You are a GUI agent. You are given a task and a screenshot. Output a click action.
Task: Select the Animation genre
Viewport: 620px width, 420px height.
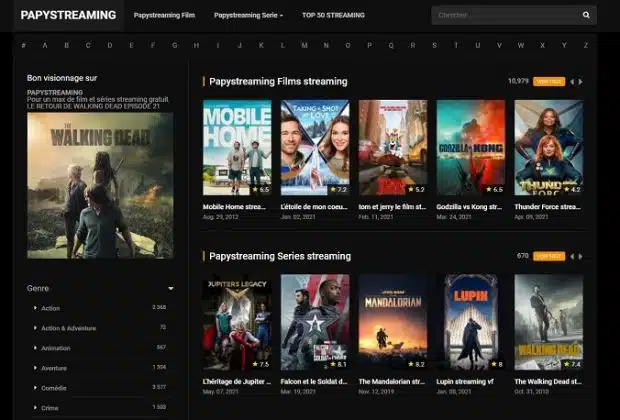56,348
